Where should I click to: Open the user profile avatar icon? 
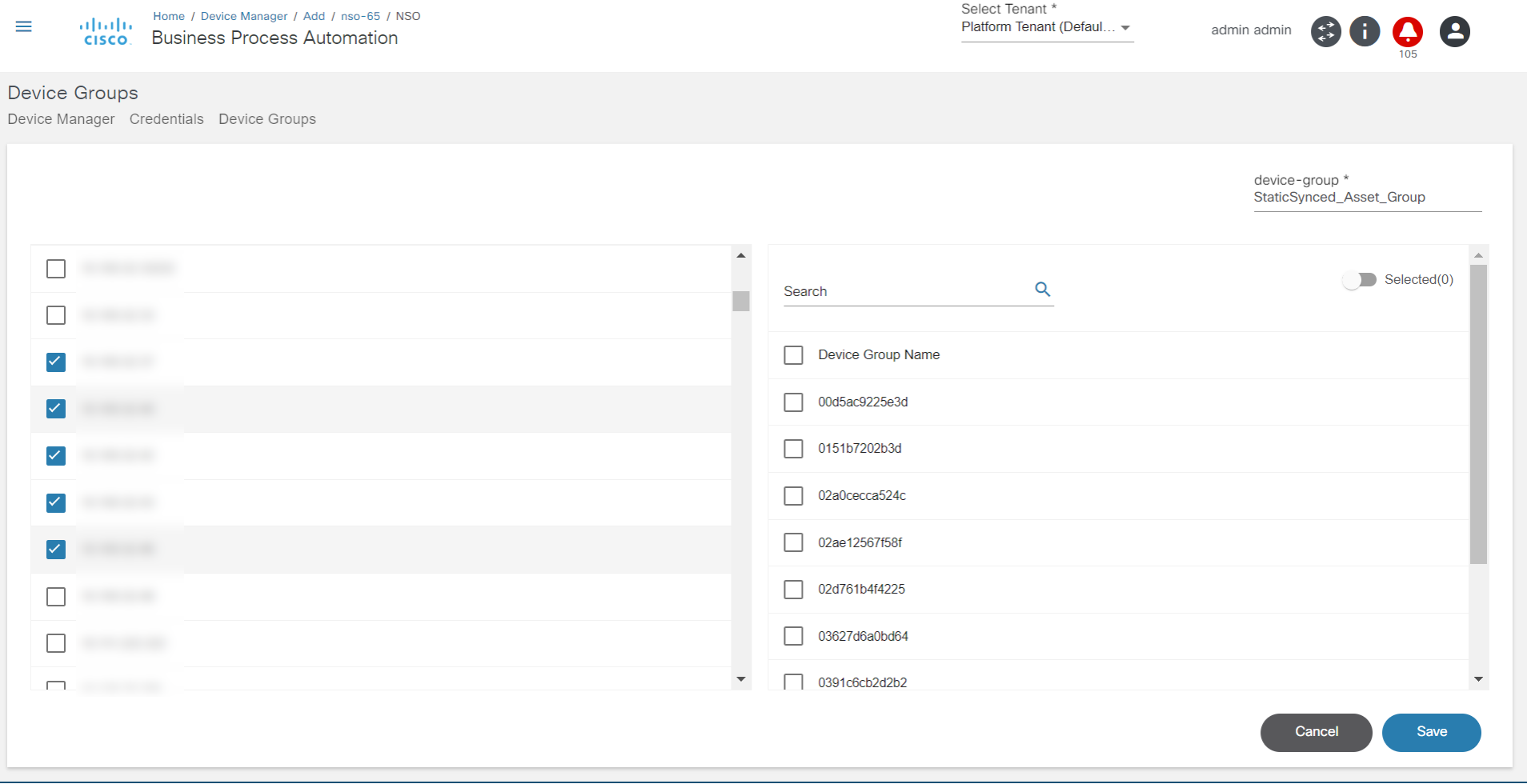pyautogui.click(x=1454, y=32)
